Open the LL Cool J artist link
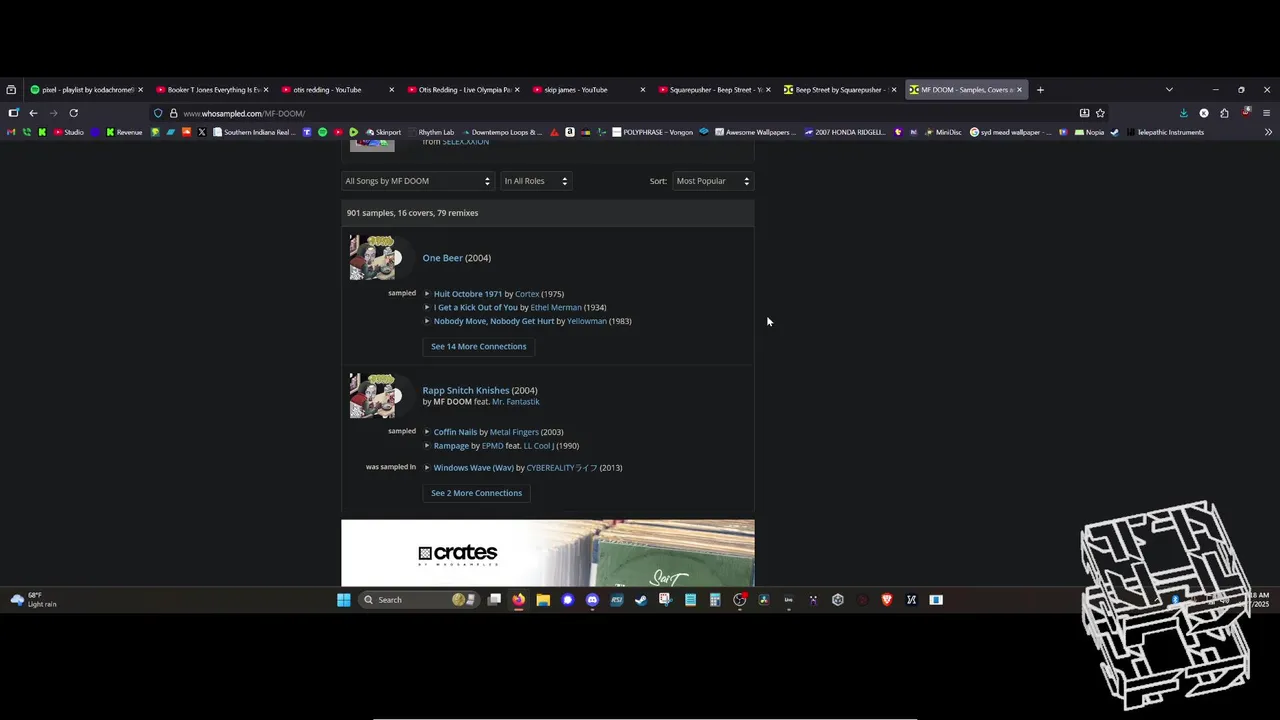Image resolution: width=1280 pixels, height=720 pixels. pos(538,446)
